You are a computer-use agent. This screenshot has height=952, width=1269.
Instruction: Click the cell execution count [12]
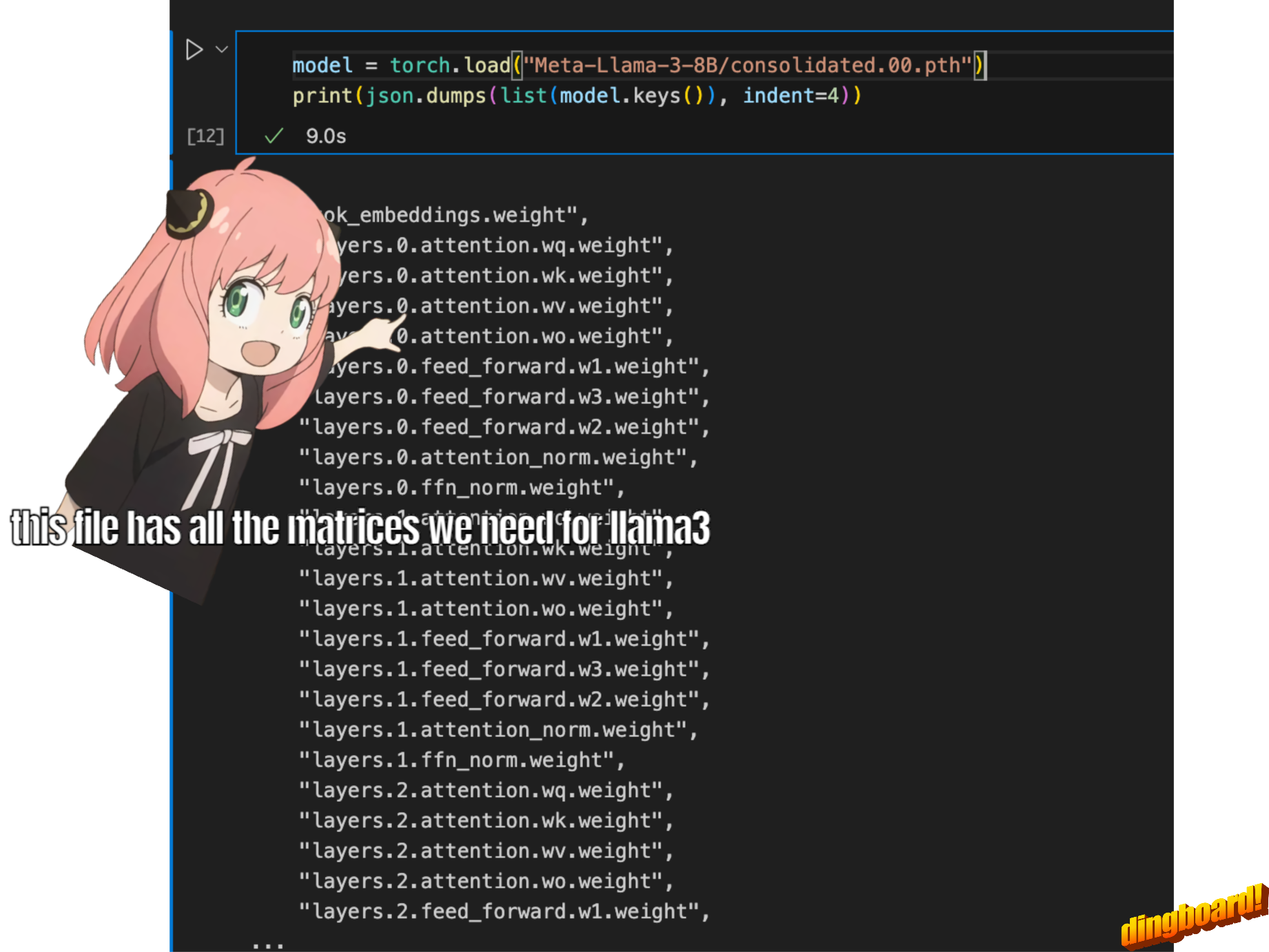tap(205, 136)
